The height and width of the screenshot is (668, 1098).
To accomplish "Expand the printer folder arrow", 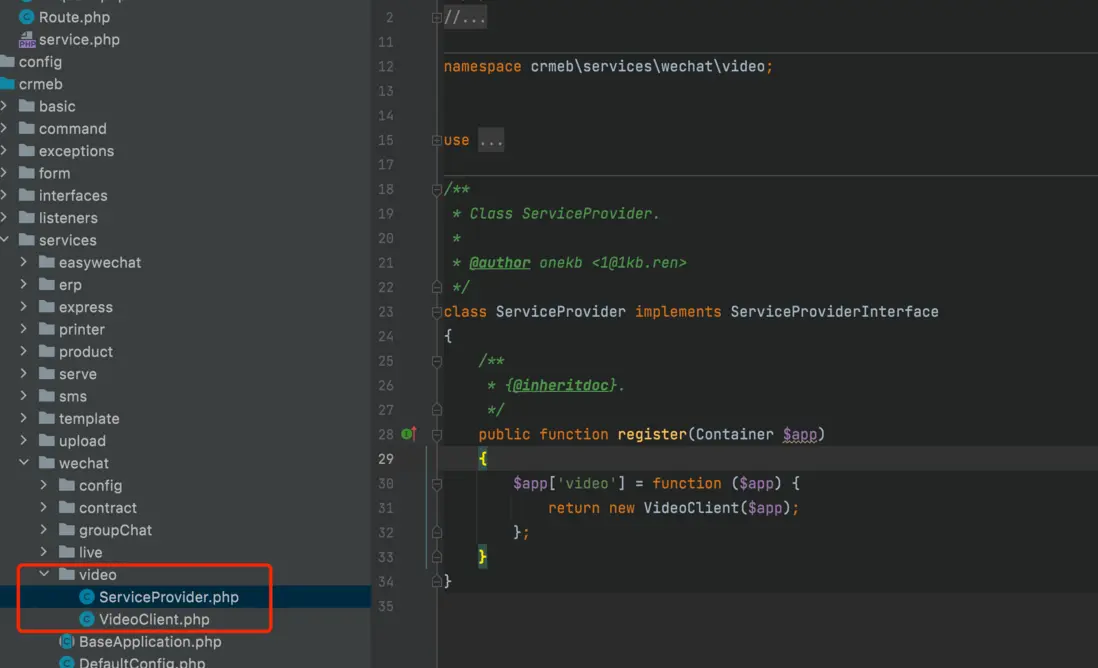I will click(24, 329).
